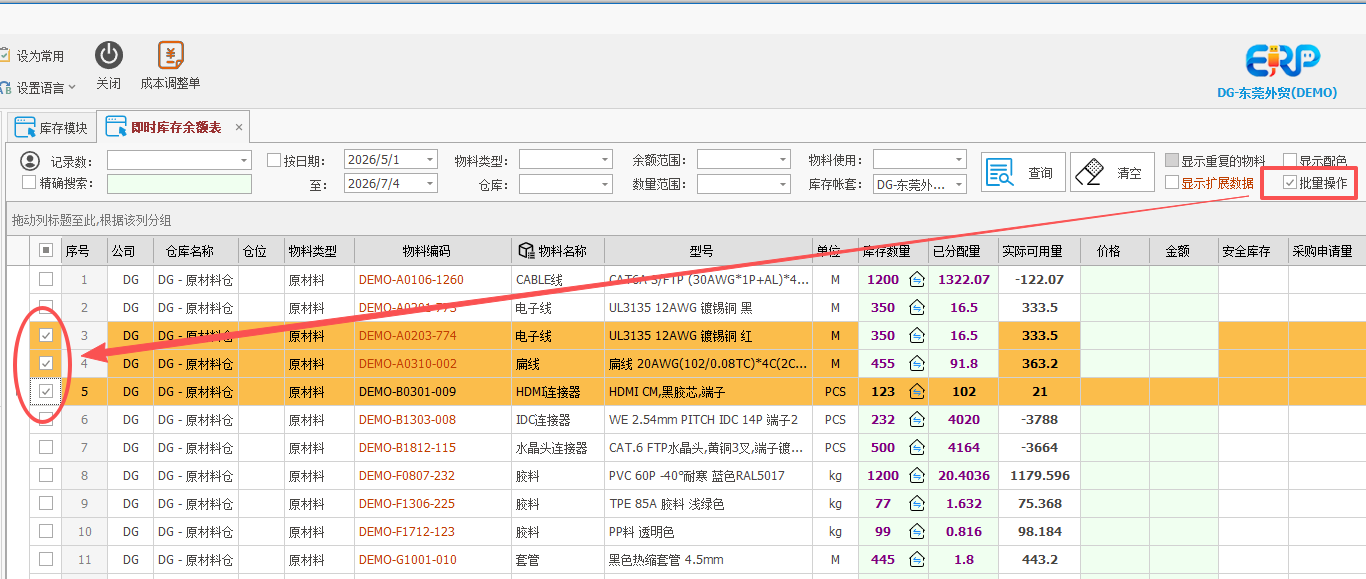
Task: Close the 即时库存余额表 tab
Action: [239, 128]
